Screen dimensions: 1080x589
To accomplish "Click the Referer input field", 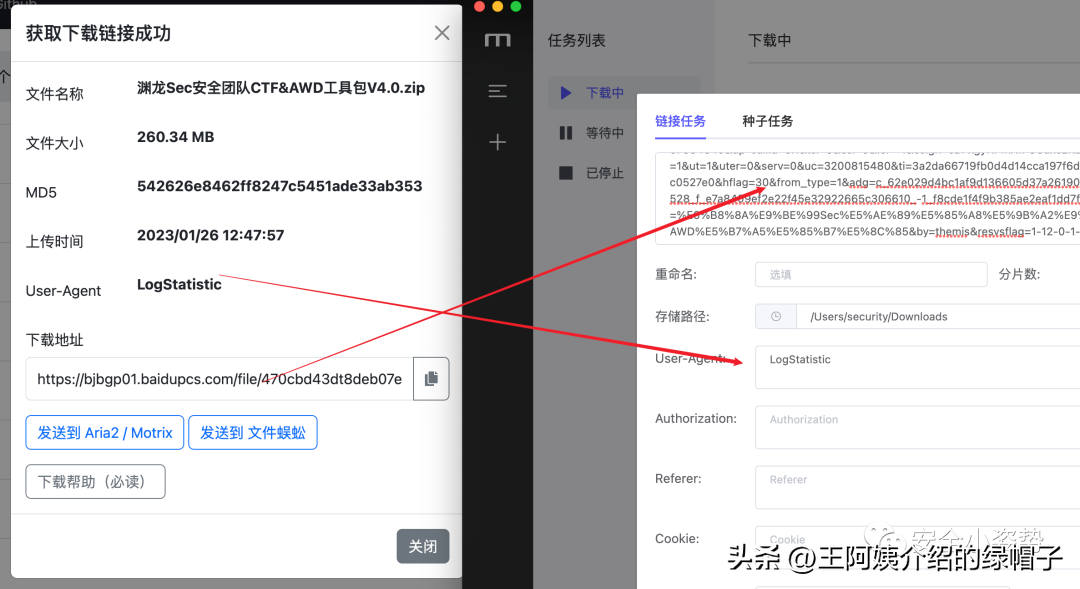I will click(917, 487).
